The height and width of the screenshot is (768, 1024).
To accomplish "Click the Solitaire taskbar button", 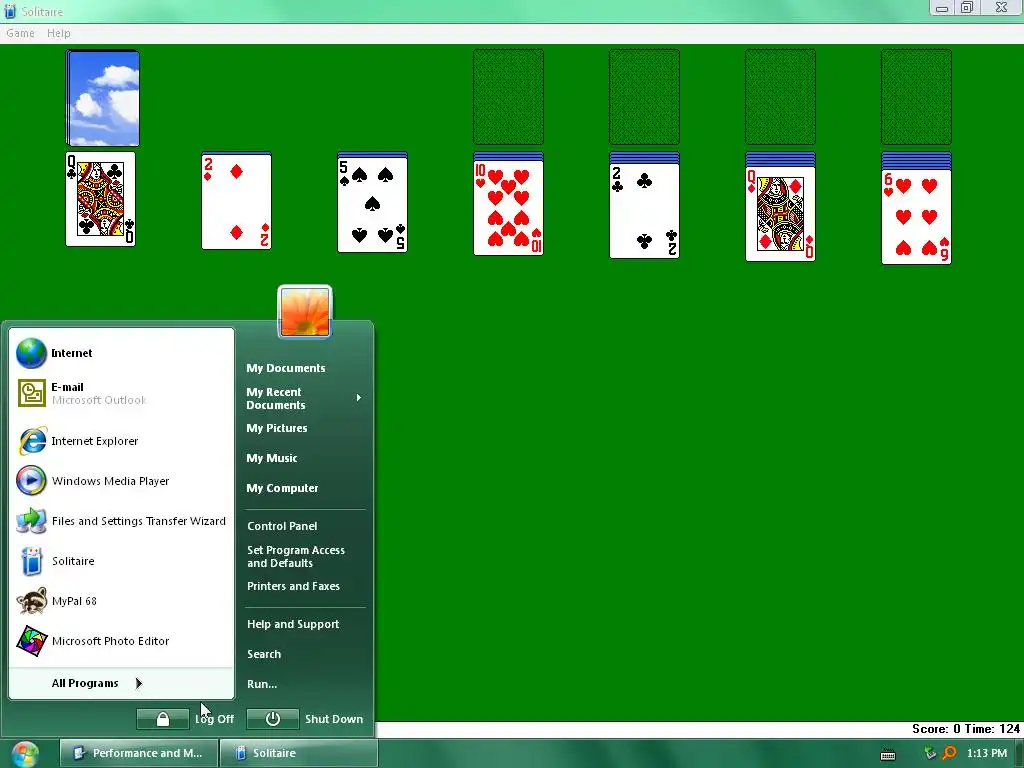I will tap(298, 754).
